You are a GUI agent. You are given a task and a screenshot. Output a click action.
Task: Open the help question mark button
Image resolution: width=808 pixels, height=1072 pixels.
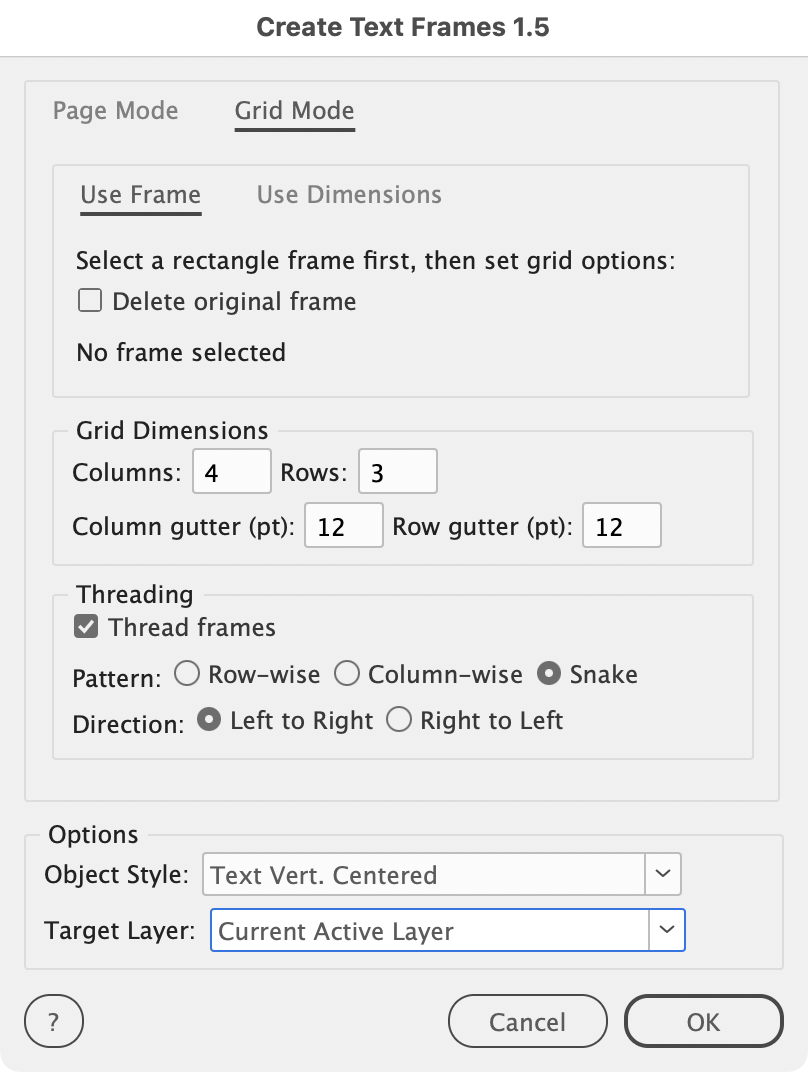click(x=54, y=1021)
